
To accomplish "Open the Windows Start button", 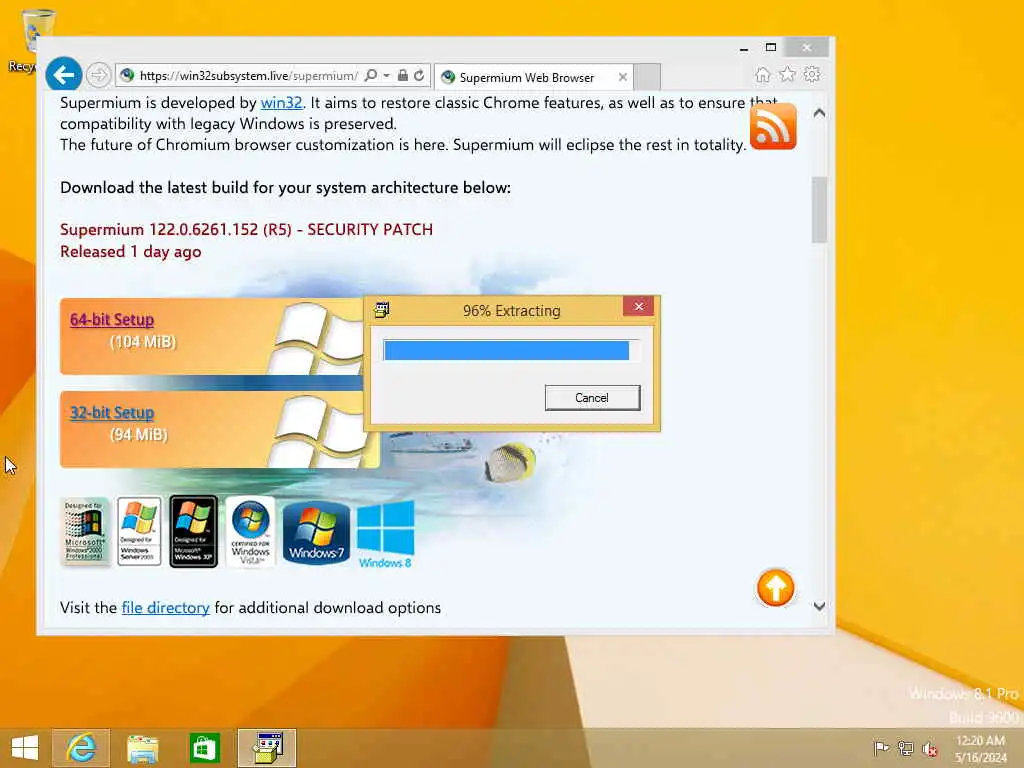I will [25, 748].
